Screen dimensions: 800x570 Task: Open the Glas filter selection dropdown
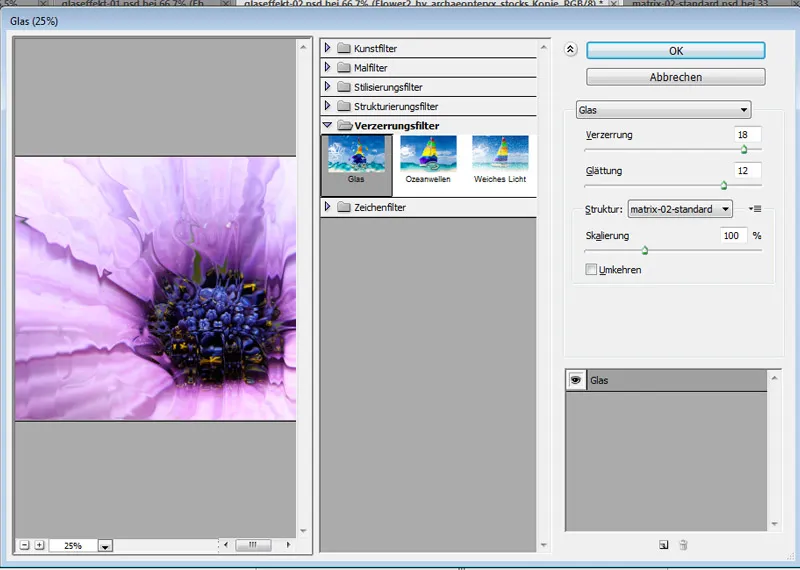(663, 110)
